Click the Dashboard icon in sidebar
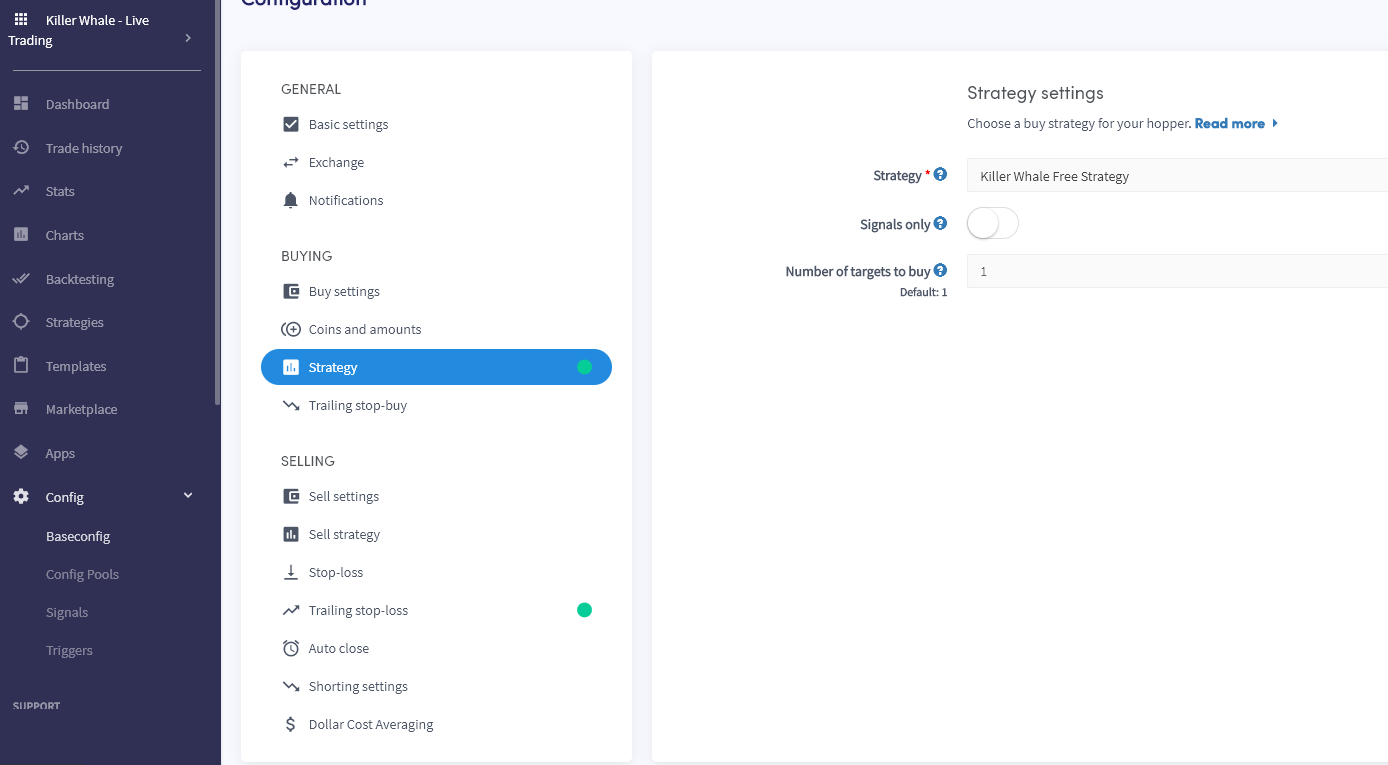 click(21, 104)
